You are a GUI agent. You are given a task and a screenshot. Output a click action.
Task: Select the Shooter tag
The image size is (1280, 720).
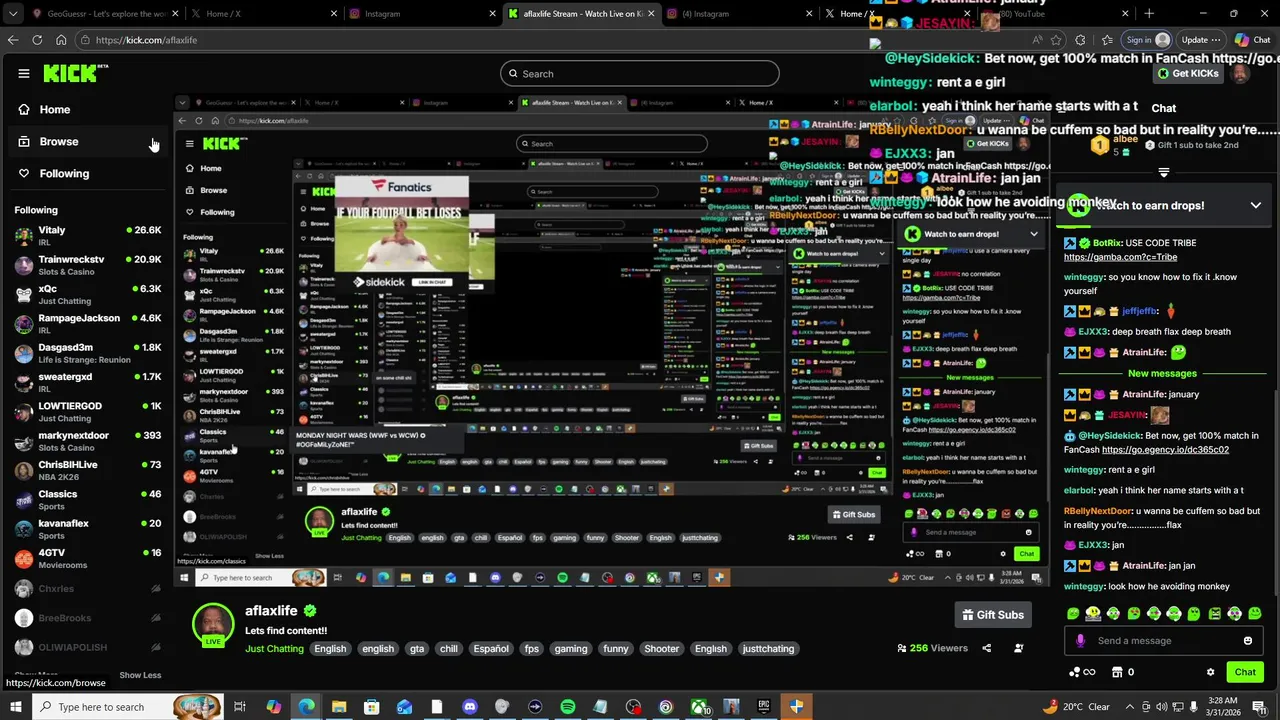(x=661, y=649)
